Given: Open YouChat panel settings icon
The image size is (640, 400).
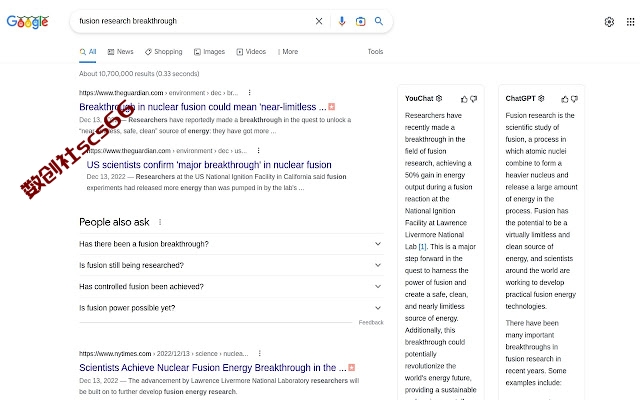Looking at the screenshot, I should (x=439, y=98).
